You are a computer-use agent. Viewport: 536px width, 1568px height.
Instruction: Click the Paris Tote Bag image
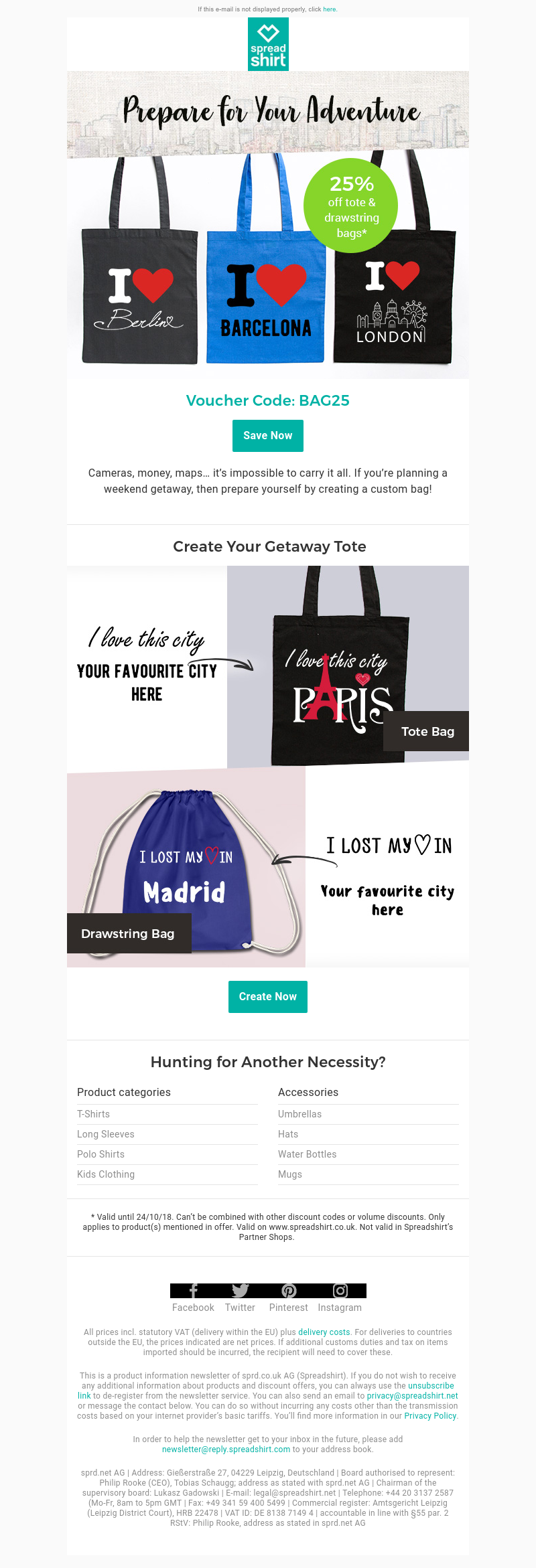(348, 667)
